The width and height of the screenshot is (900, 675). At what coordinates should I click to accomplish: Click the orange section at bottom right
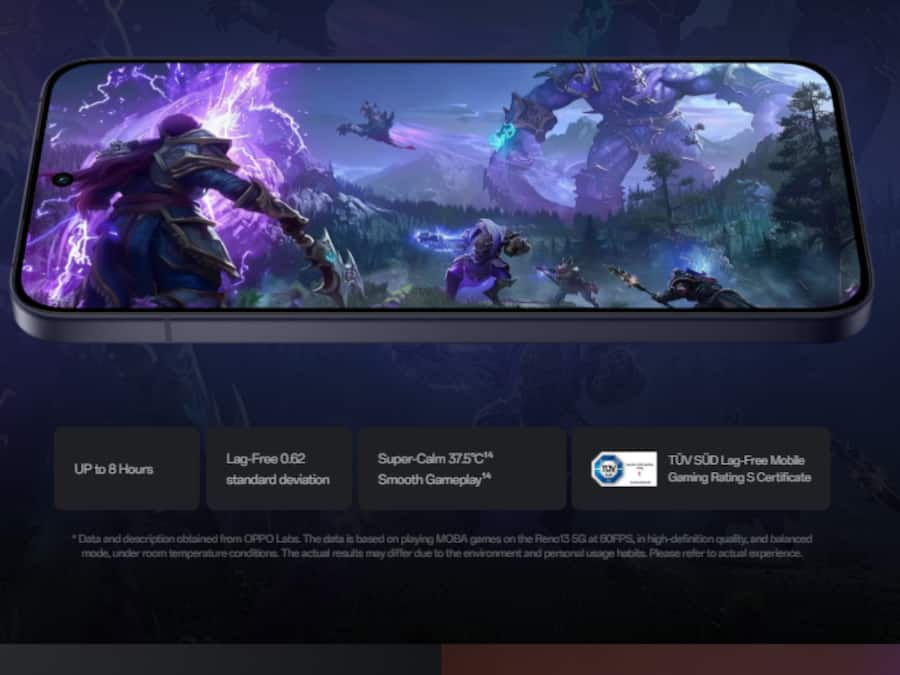670,659
